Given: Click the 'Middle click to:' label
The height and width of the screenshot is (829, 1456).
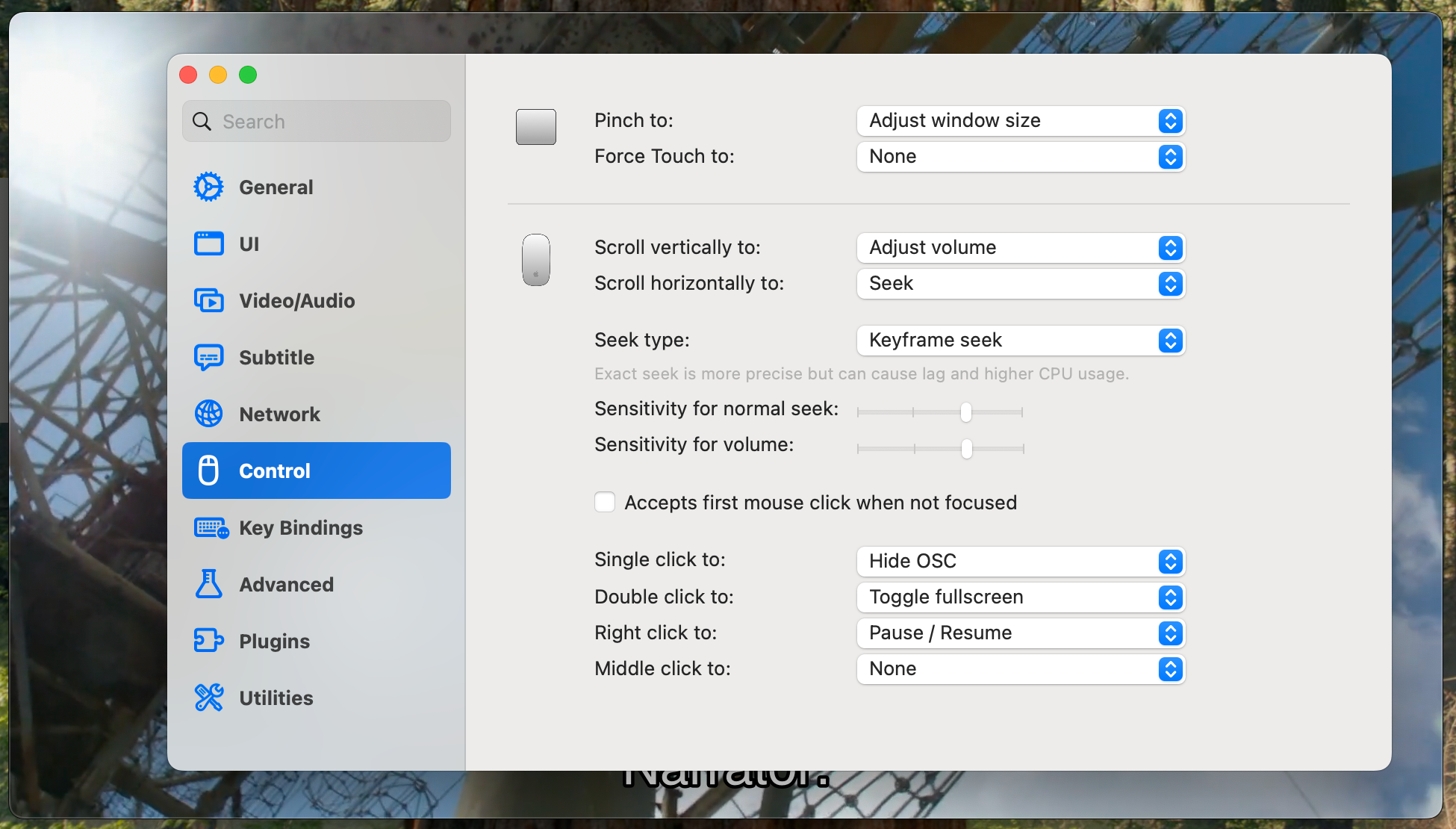Looking at the screenshot, I should [662, 668].
